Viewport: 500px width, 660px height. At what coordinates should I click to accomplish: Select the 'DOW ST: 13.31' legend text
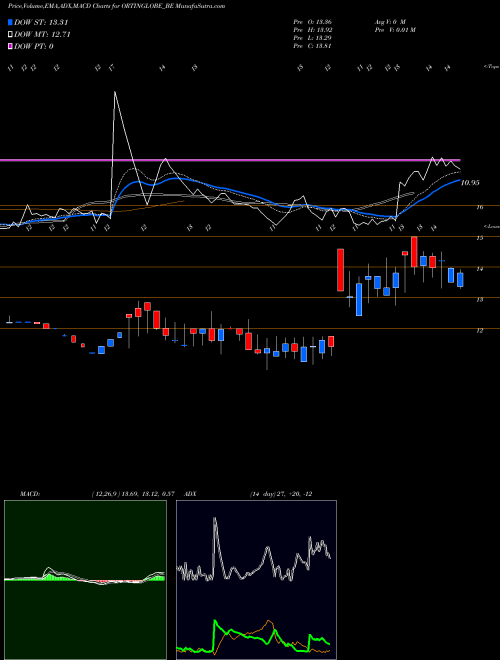coord(41,22)
